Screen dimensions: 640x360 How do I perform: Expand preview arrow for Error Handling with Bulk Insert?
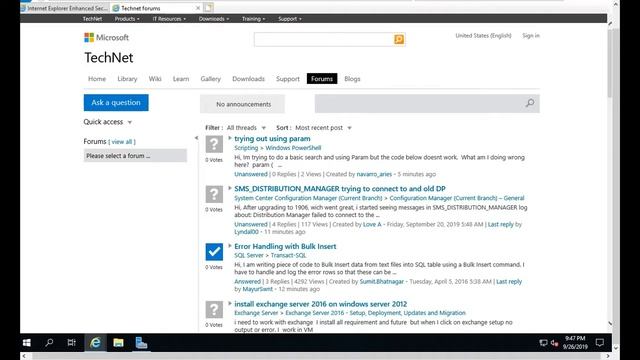pos(230,246)
